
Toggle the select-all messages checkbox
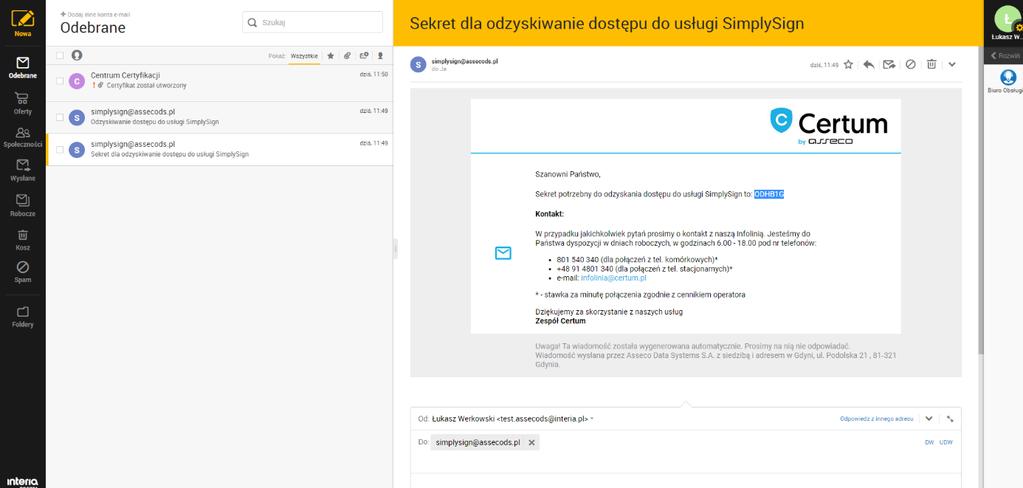60,55
